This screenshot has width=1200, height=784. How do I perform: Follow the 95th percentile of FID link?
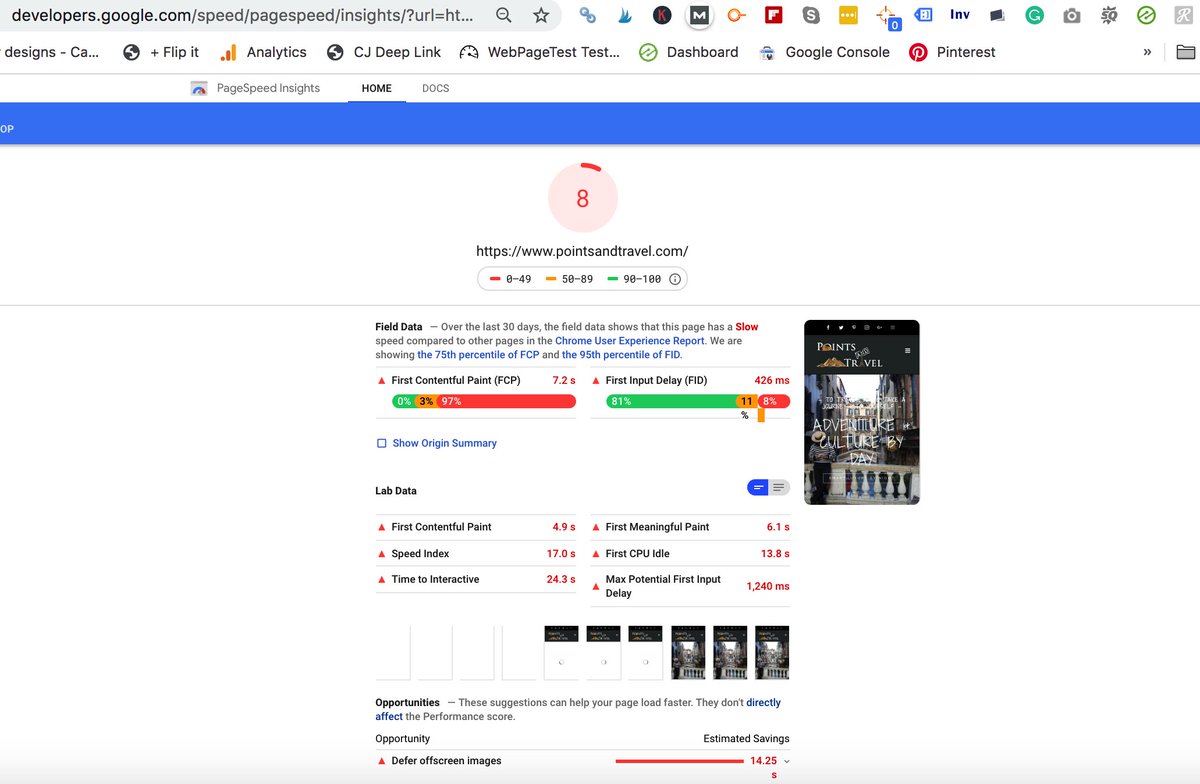[620, 355]
